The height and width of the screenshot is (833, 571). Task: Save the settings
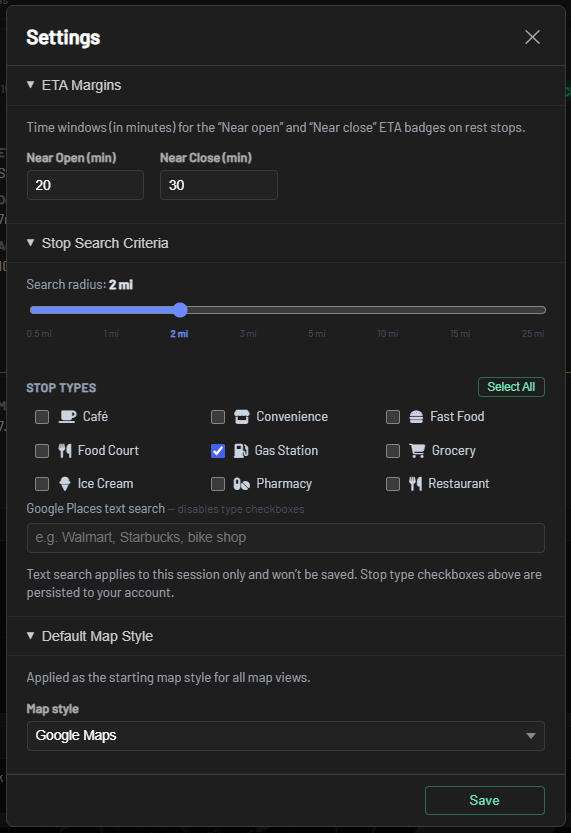pos(484,800)
